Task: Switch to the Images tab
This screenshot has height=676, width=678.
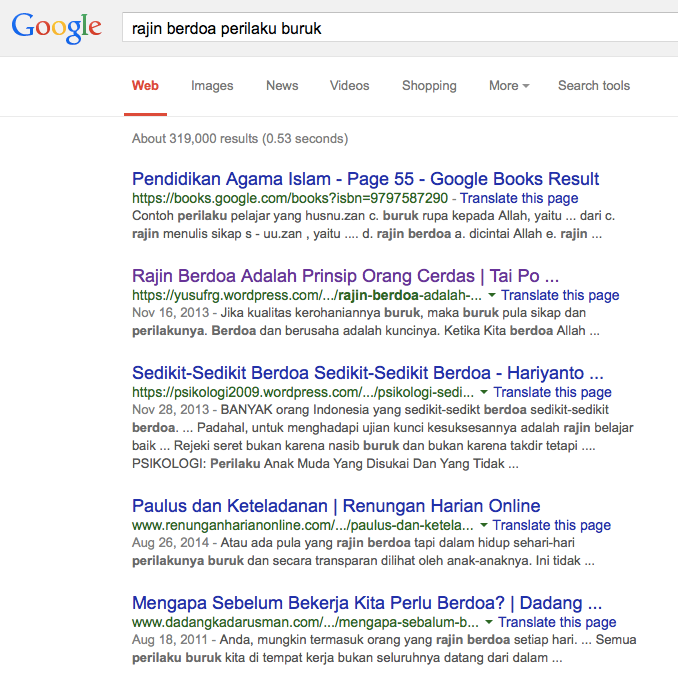Action: coord(212,86)
